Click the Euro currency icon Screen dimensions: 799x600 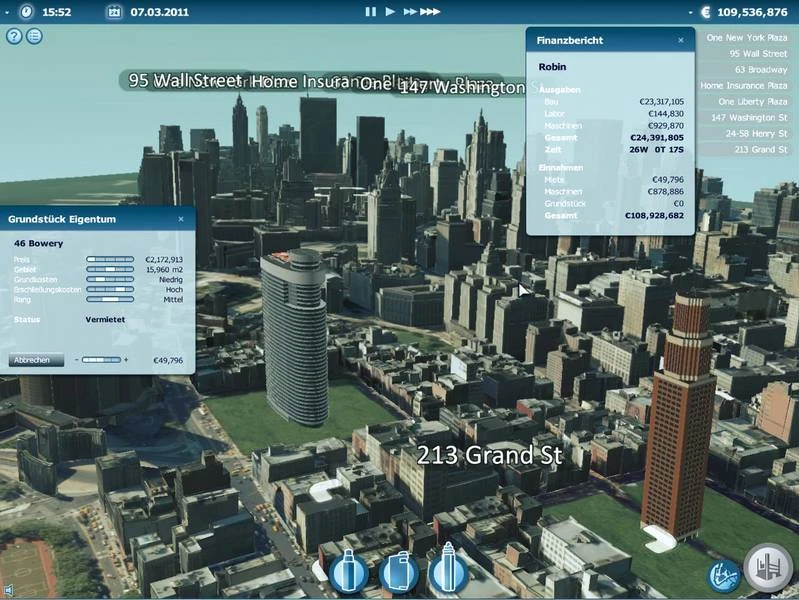706,12
